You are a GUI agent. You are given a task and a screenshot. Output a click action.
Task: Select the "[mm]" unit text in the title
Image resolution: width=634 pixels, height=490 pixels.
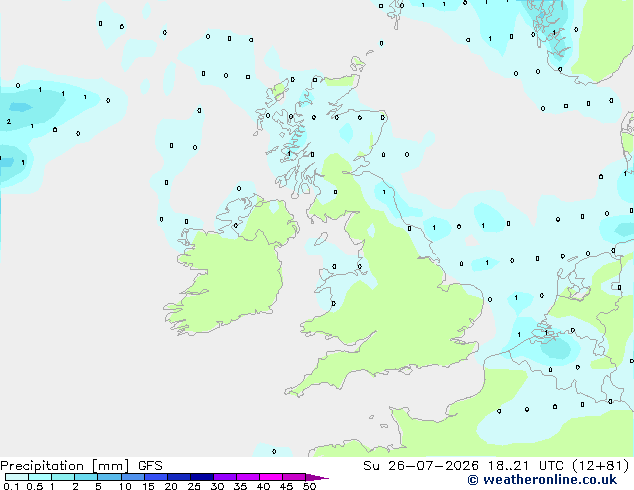tap(110, 466)
